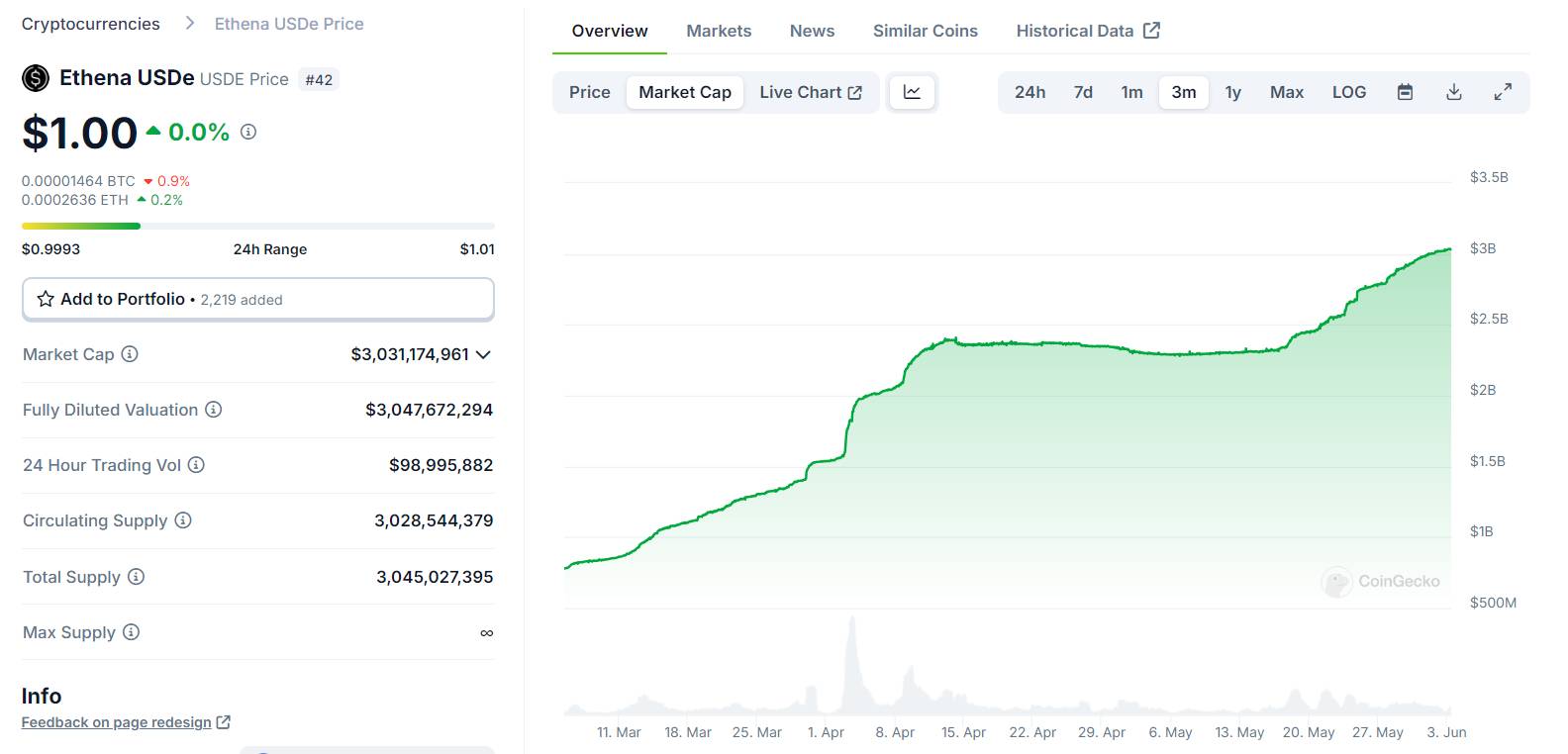Download the chart data

(x=1454, y=92)
